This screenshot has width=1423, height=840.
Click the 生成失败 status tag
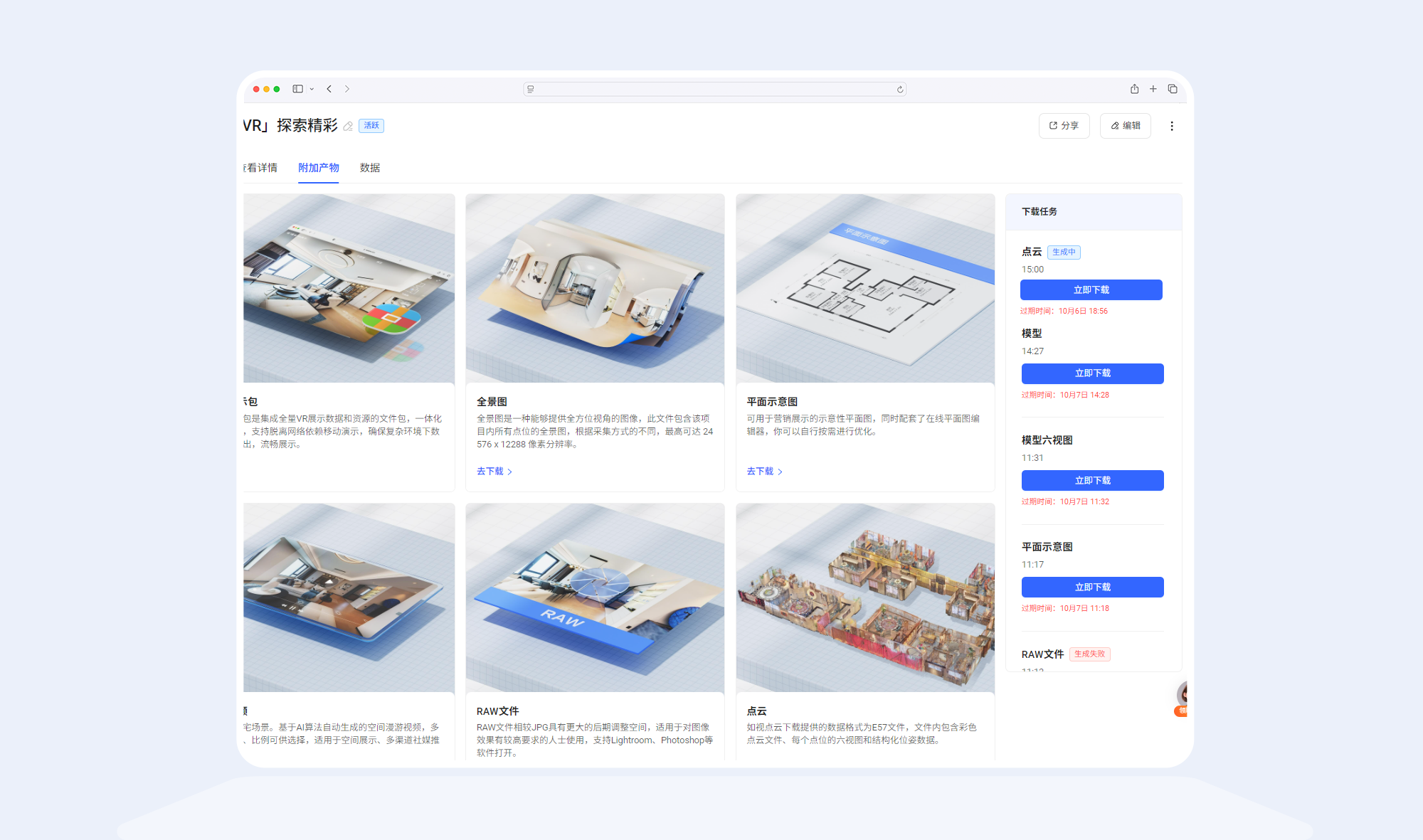(x=1089, y=654)
